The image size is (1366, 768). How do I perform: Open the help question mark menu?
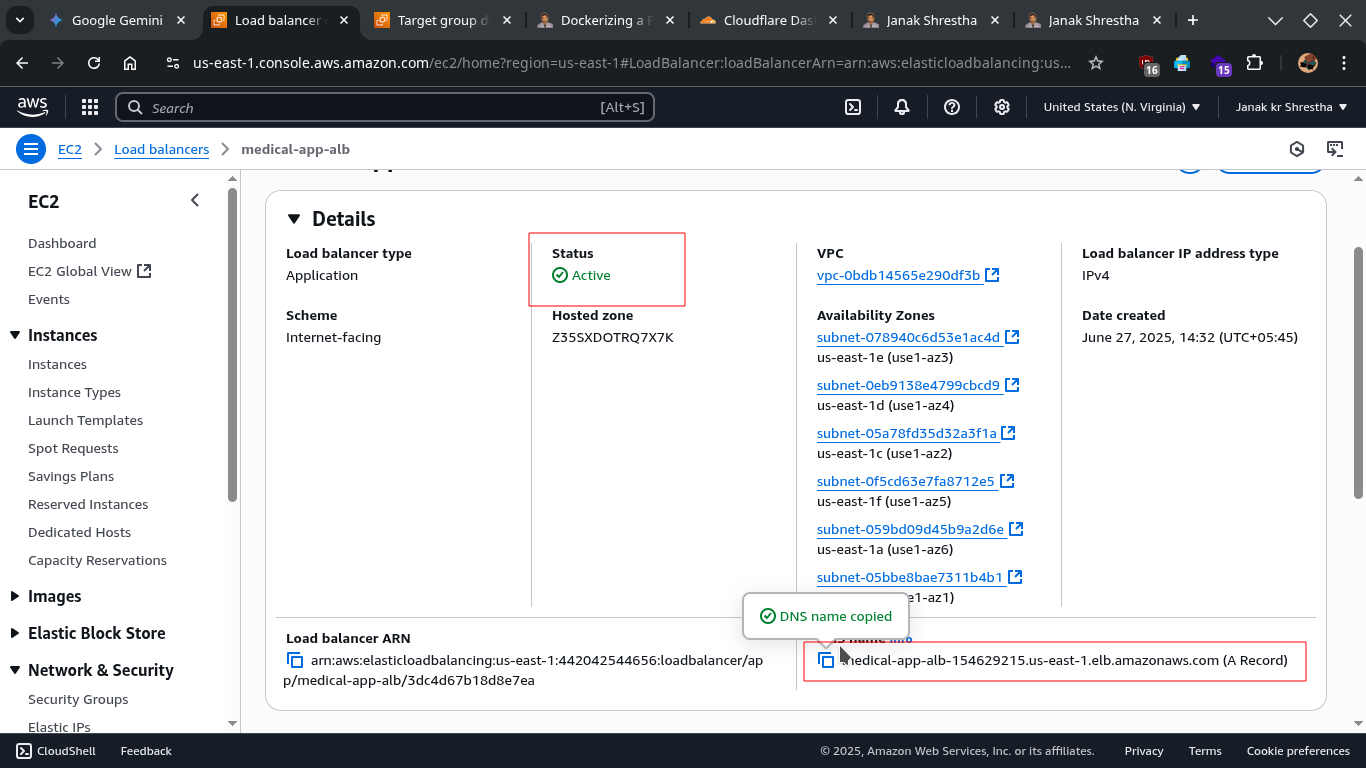coord(952,107)
